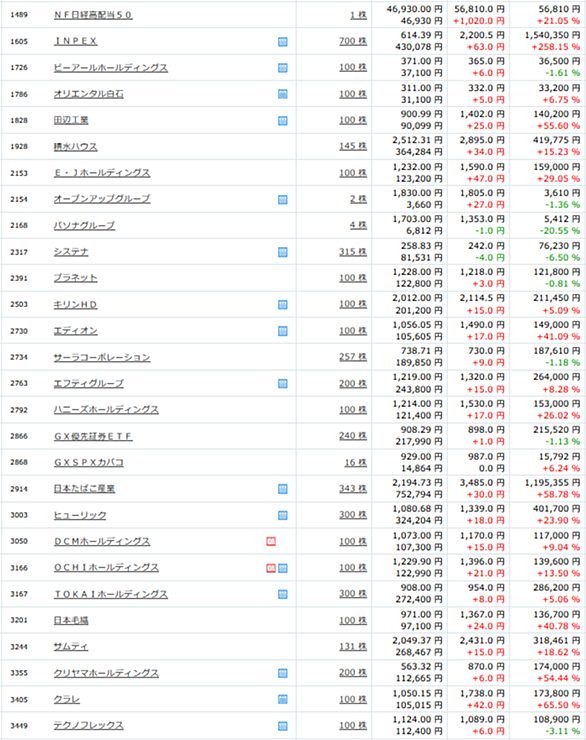Click the 700 株 quantity link for INPEX
Image resolution: width=586 pixels, height=740 pixels.
coord(353,41)
